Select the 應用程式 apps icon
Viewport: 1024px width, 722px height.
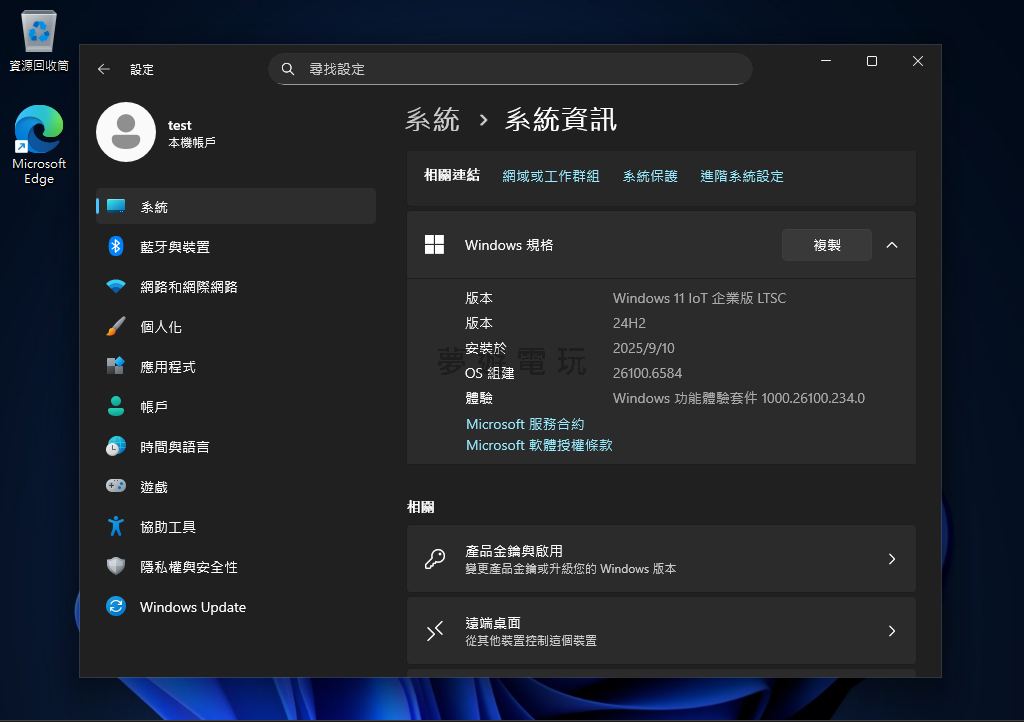[116, 367]
